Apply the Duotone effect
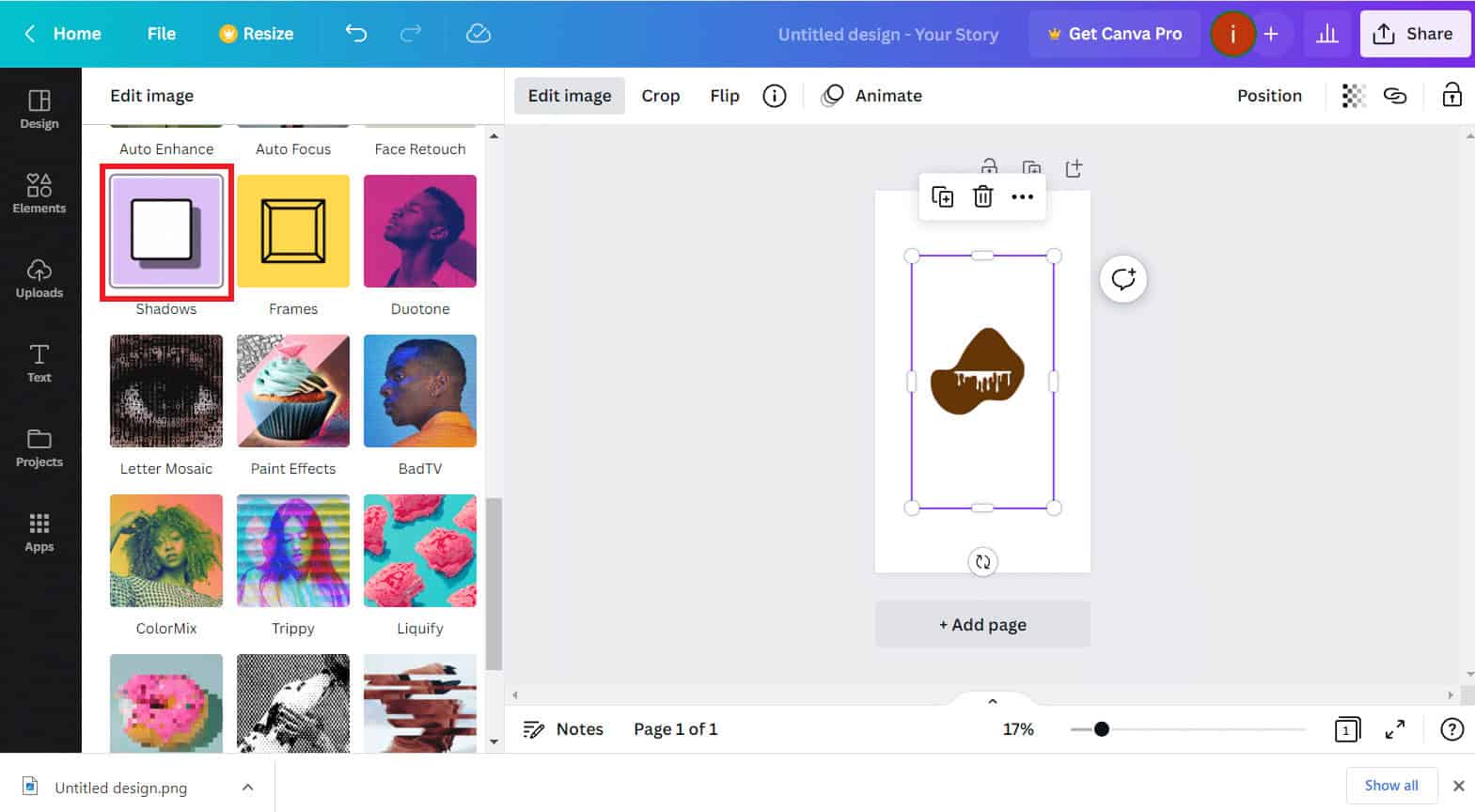Screen dimensions: 1475x812 pyautogui.click(x=420, y=231)
